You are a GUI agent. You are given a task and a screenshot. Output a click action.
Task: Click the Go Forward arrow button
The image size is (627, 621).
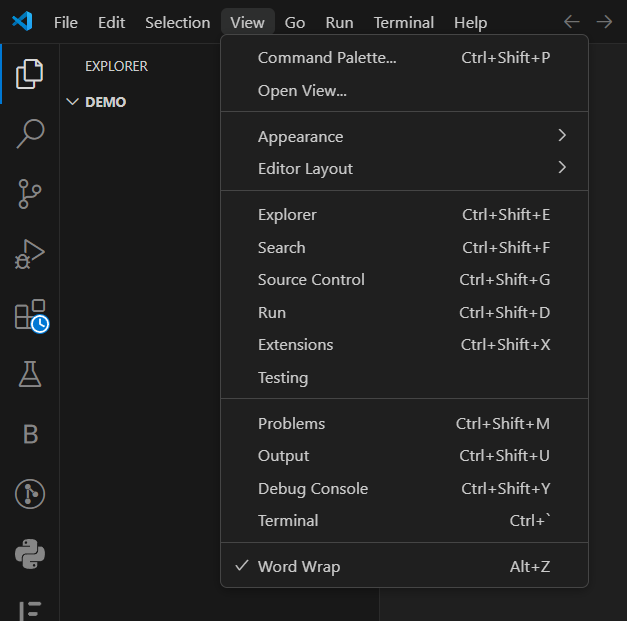pyautogui.click(x=603, y=21)
